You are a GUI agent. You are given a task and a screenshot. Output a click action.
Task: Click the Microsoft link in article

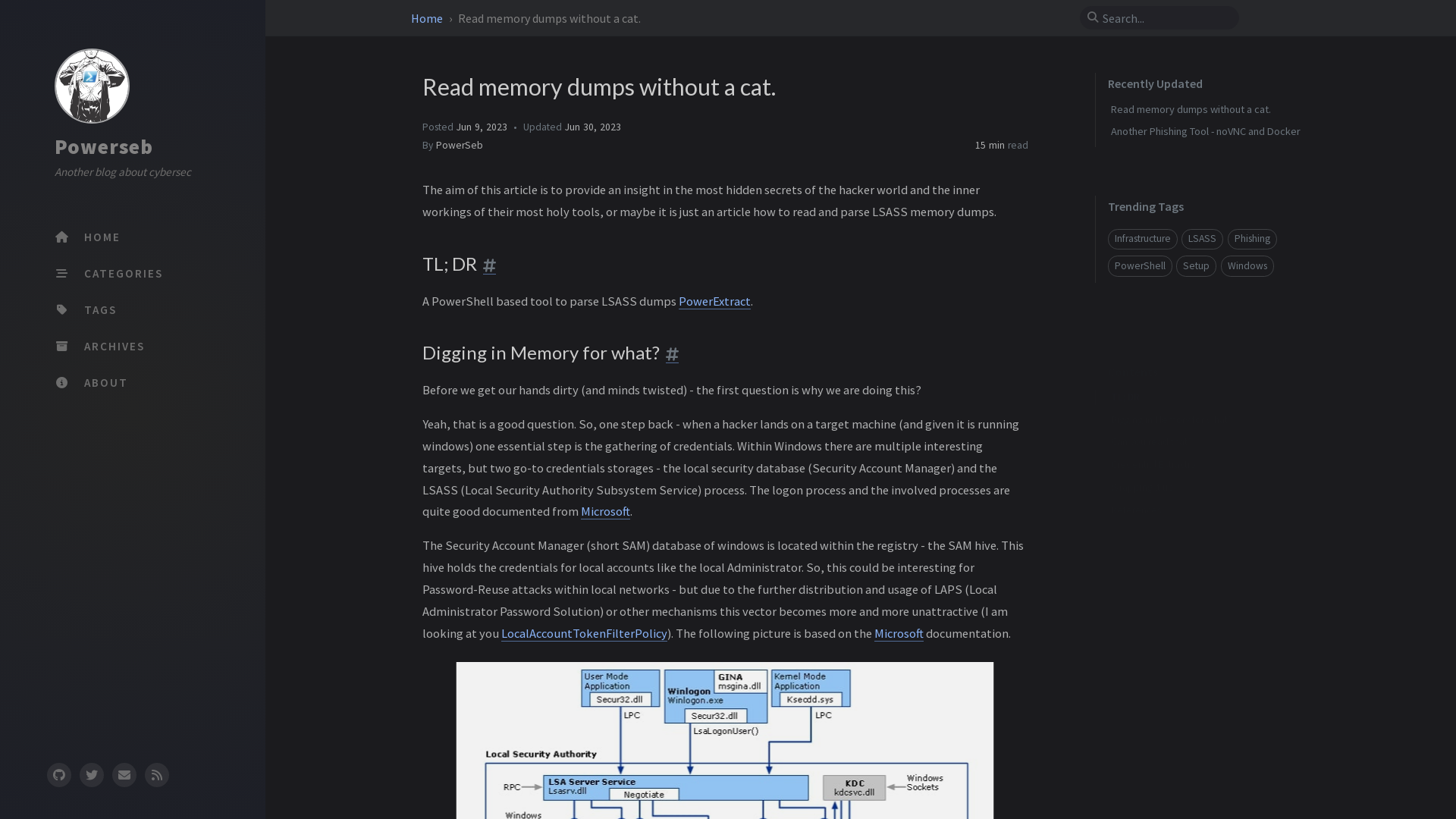605,511
